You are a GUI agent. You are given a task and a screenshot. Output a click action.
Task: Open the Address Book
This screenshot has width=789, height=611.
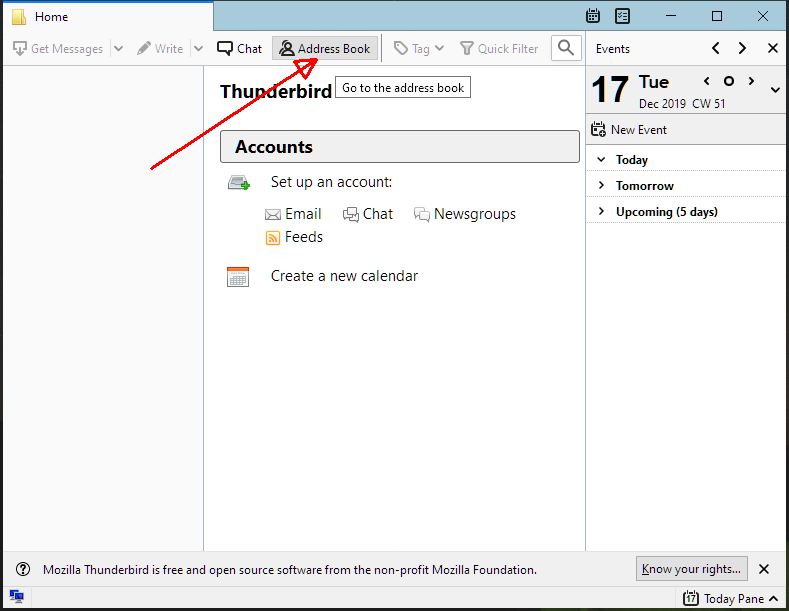click(325, 48)
